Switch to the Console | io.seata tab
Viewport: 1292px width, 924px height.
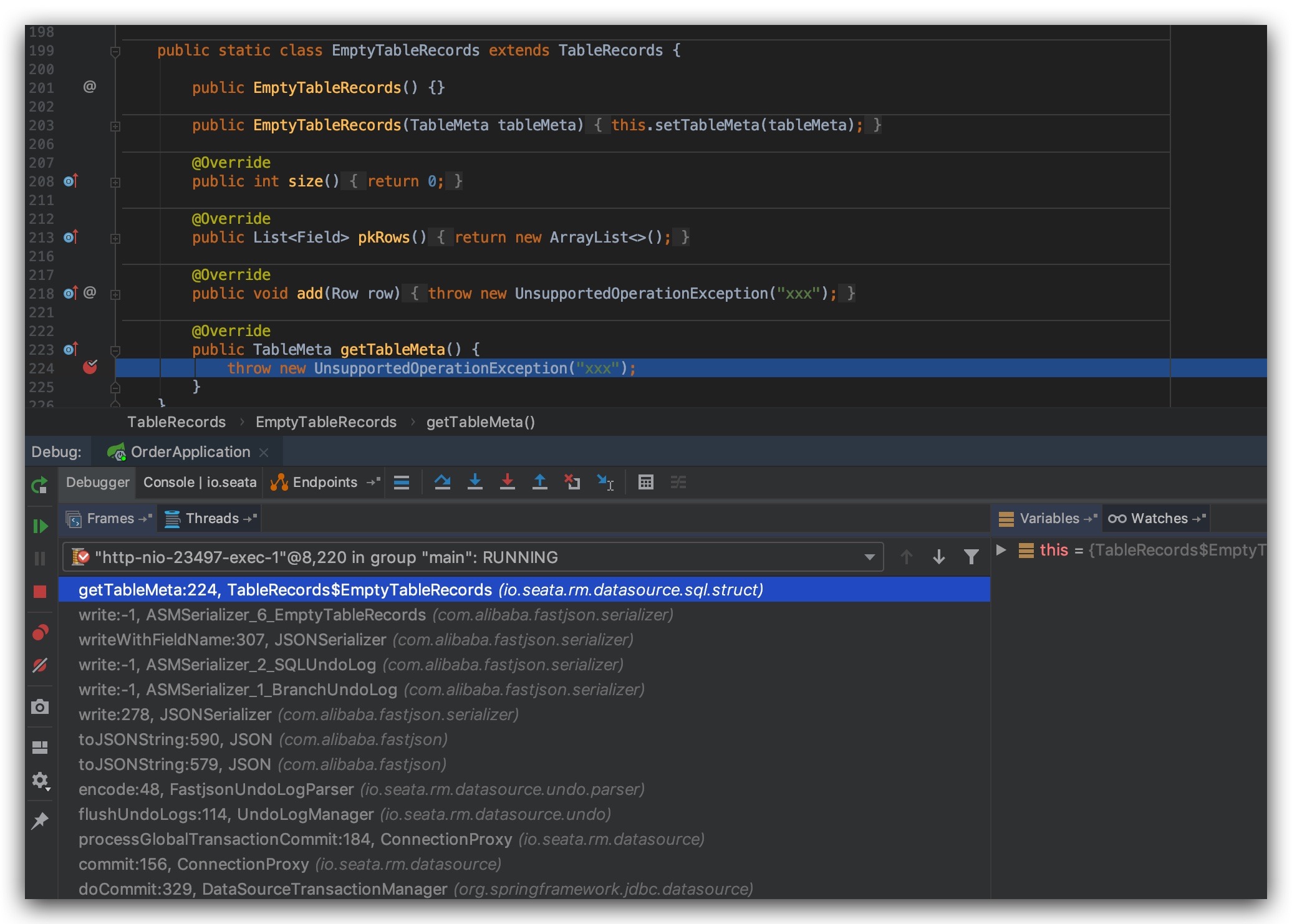199,482
